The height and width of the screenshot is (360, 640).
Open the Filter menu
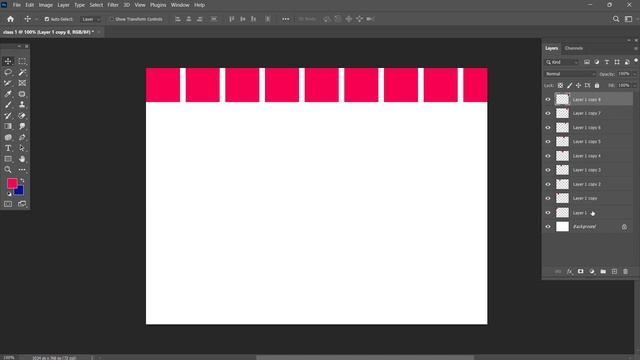click(113, 5)
